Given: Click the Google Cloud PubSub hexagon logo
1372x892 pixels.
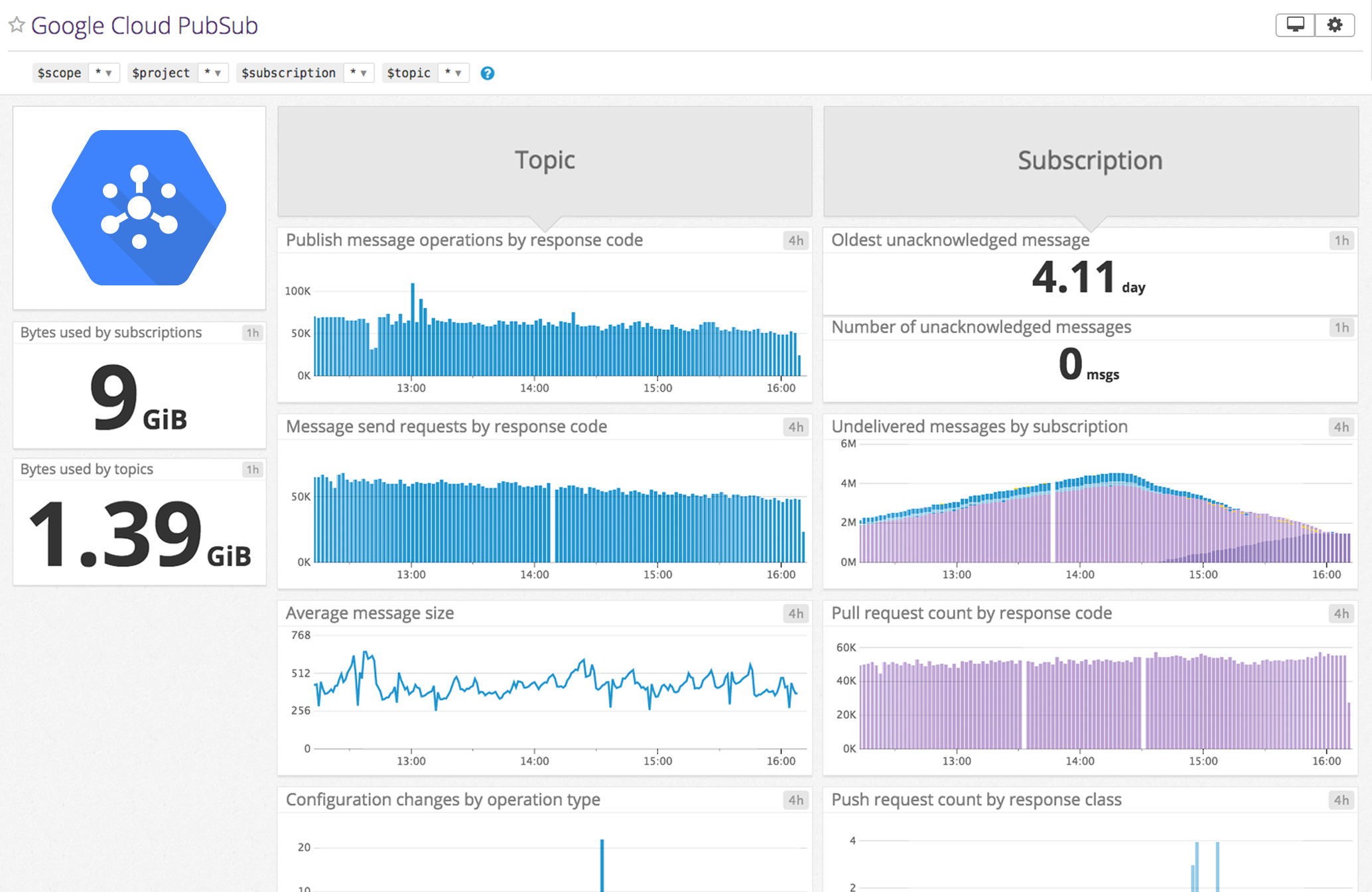Looking at the screenshot, I should coord(139,208).
